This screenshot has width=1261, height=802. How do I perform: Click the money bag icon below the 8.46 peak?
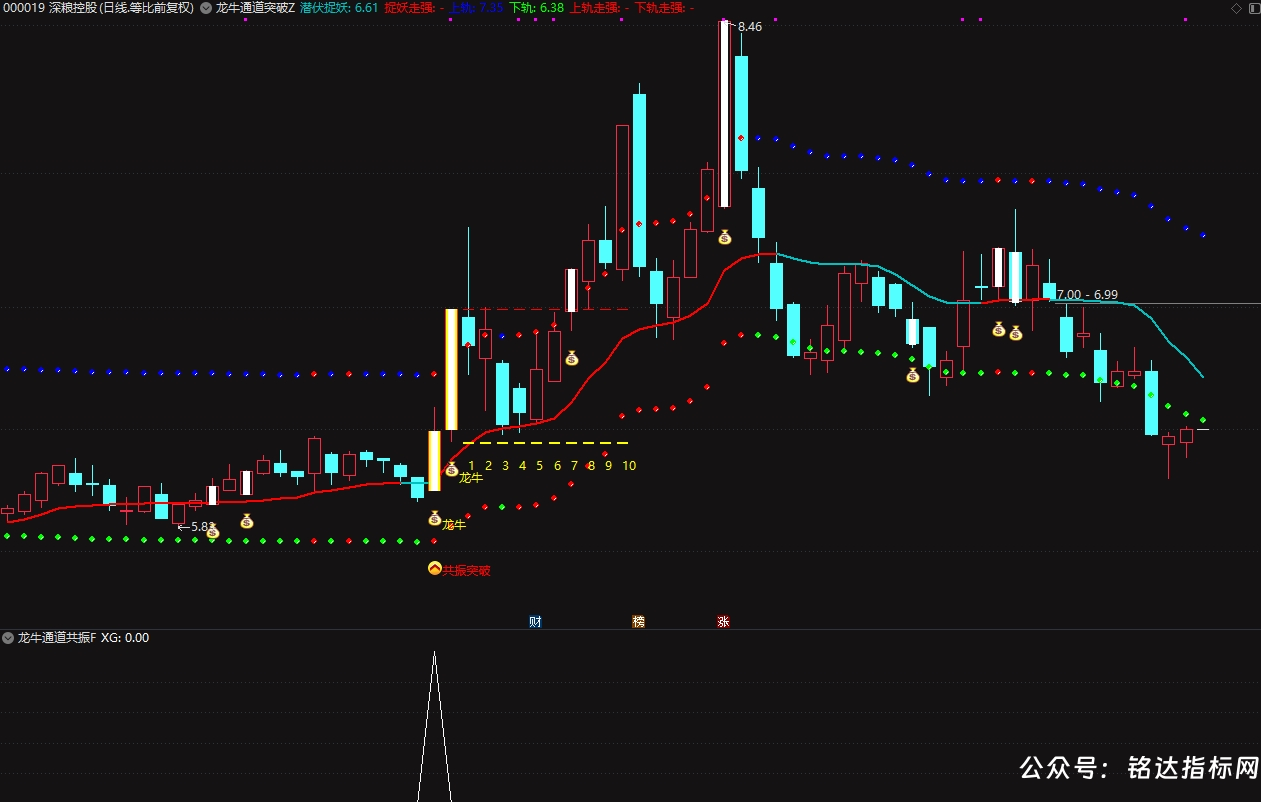[724, 237]
